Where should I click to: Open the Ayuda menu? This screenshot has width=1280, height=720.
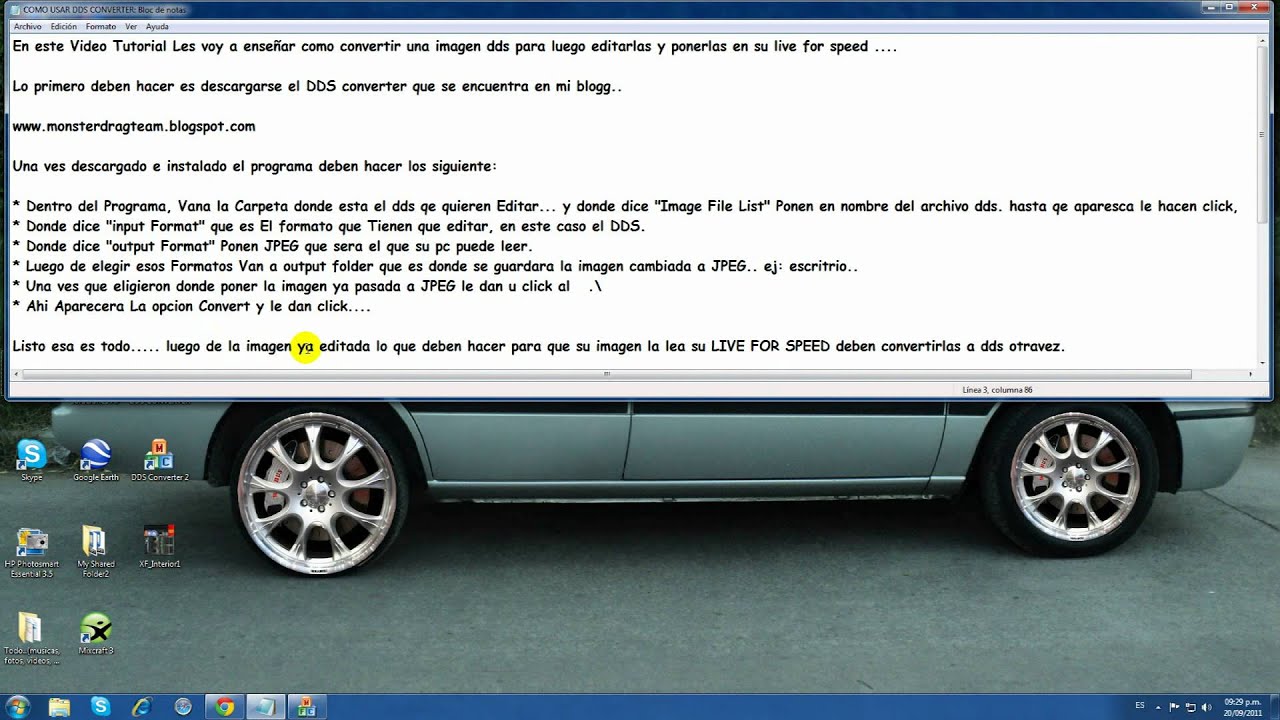tap(157, 27)
